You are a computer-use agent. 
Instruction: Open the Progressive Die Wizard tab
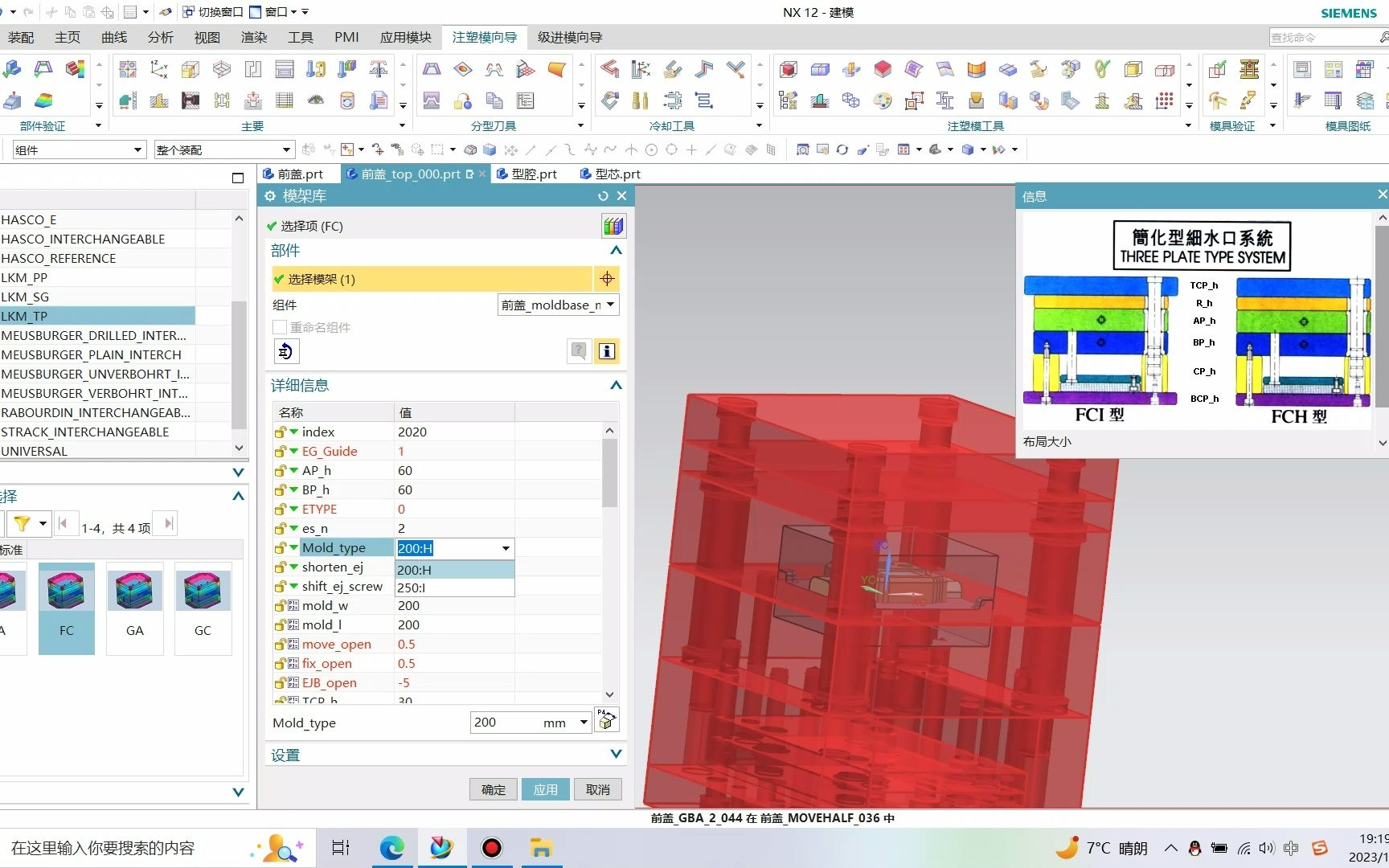[x=570, y=37]
